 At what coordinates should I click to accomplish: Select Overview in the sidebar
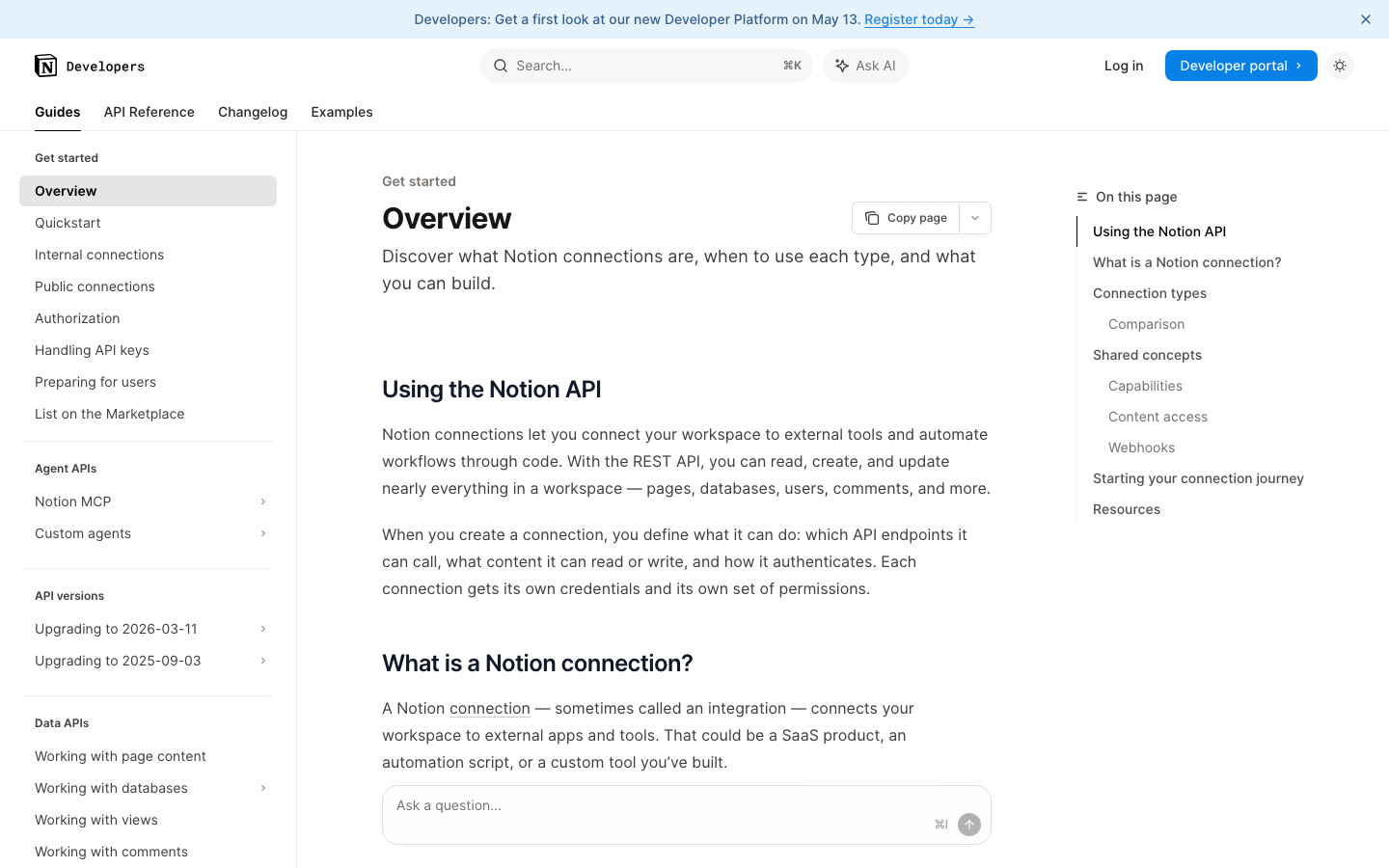(x=148, y=191)
